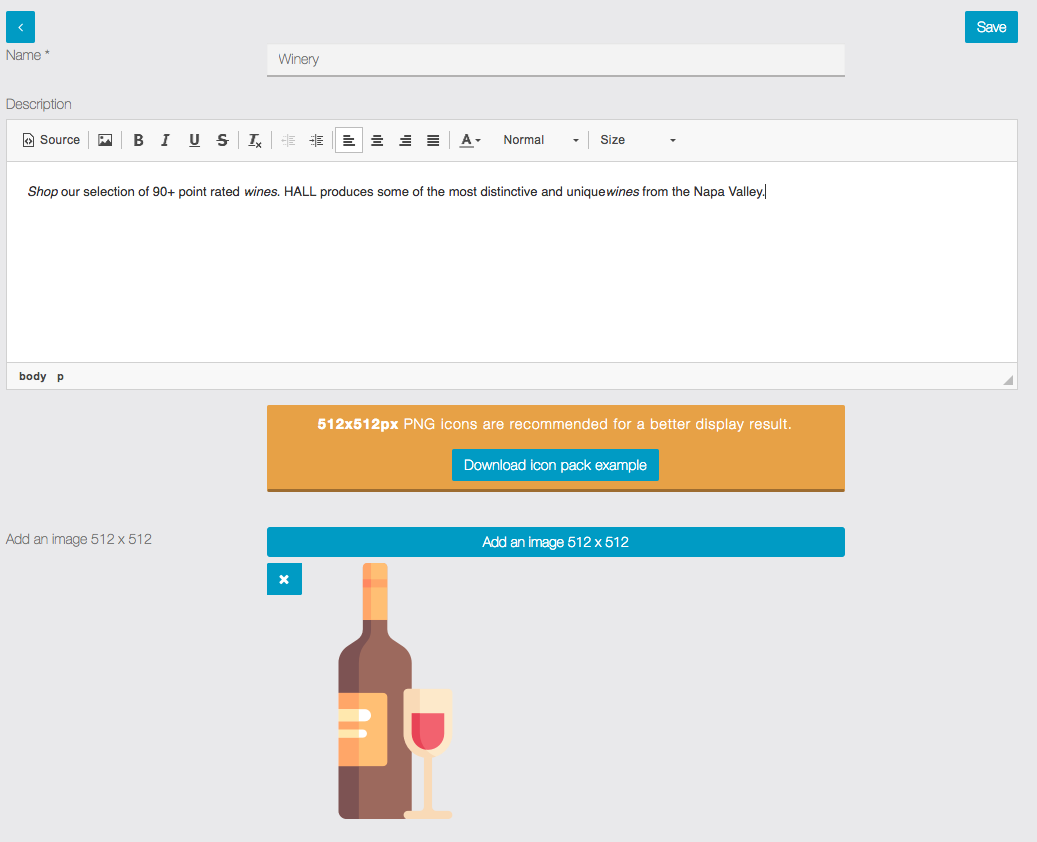Screen dimensions: 1037x842
Task: Apply underline formatting
Action: (194, 140)
